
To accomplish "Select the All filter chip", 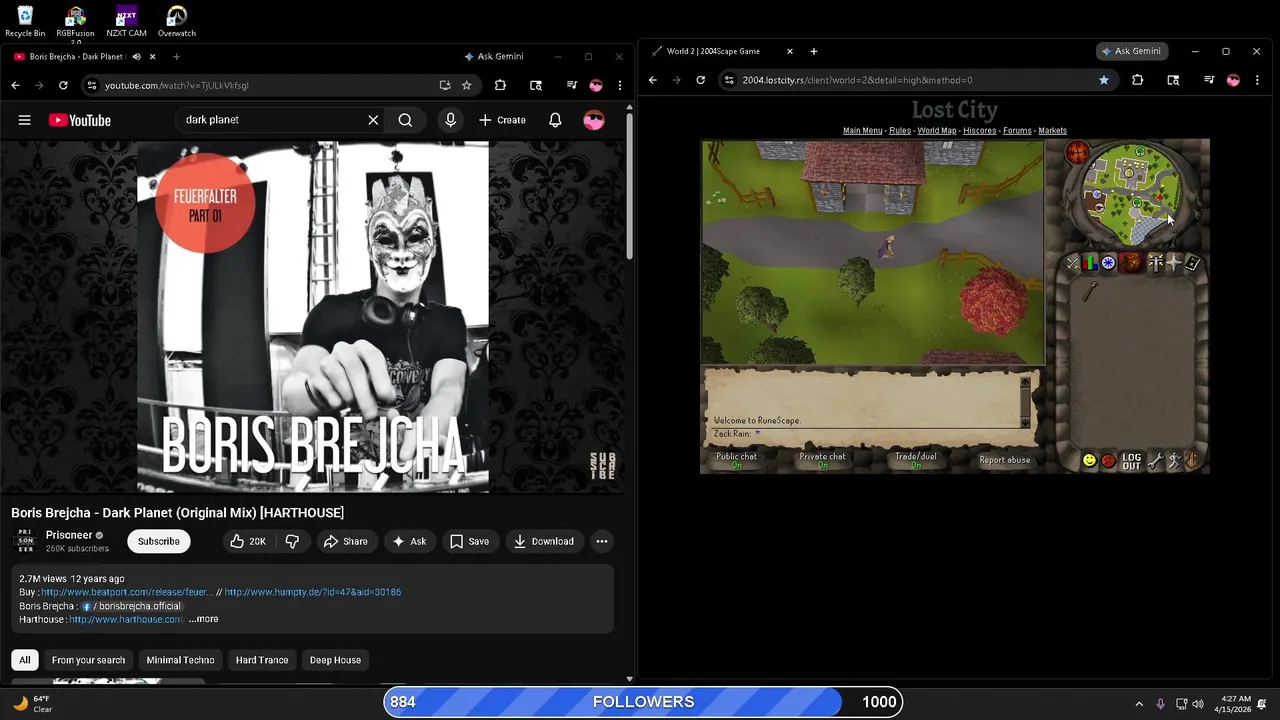I will pos(25,660).
